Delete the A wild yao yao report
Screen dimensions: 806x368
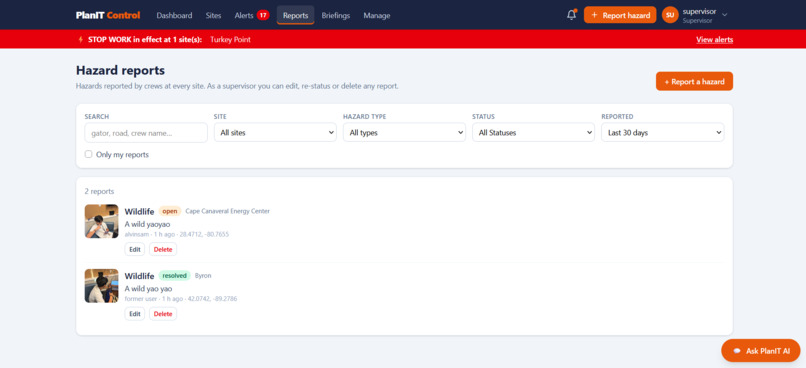163,314
